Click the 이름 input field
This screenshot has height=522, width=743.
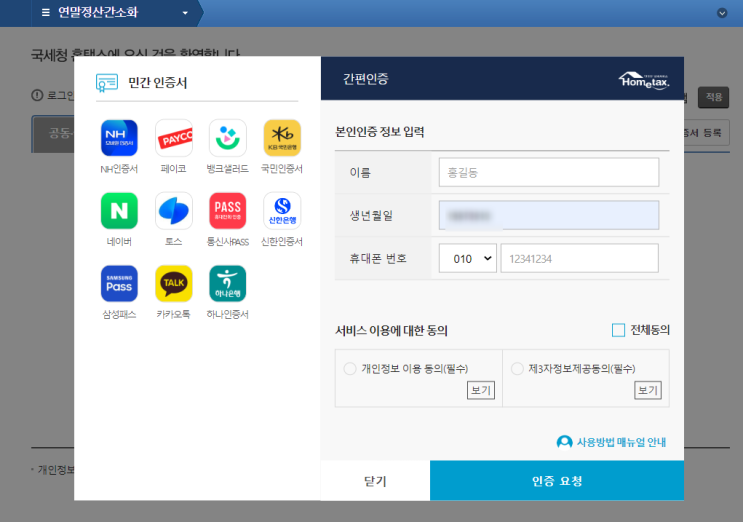click(x=549, y=172)
